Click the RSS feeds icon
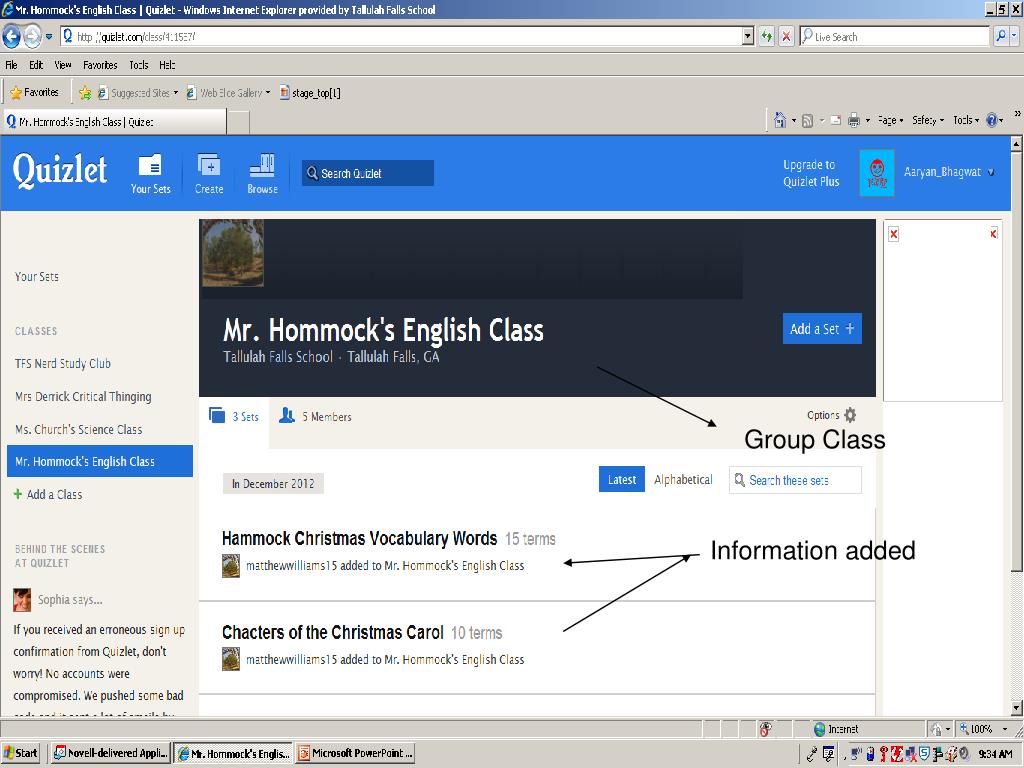Screen dimensions: 1024x768 click(x=808, y=120)
